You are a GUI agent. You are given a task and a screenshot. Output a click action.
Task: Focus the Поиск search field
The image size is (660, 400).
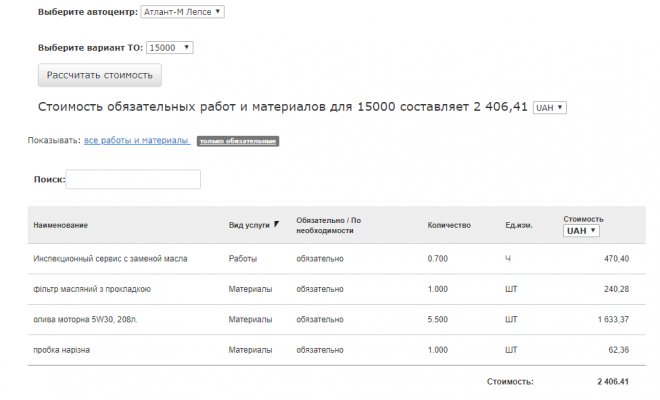coord(133,179)
